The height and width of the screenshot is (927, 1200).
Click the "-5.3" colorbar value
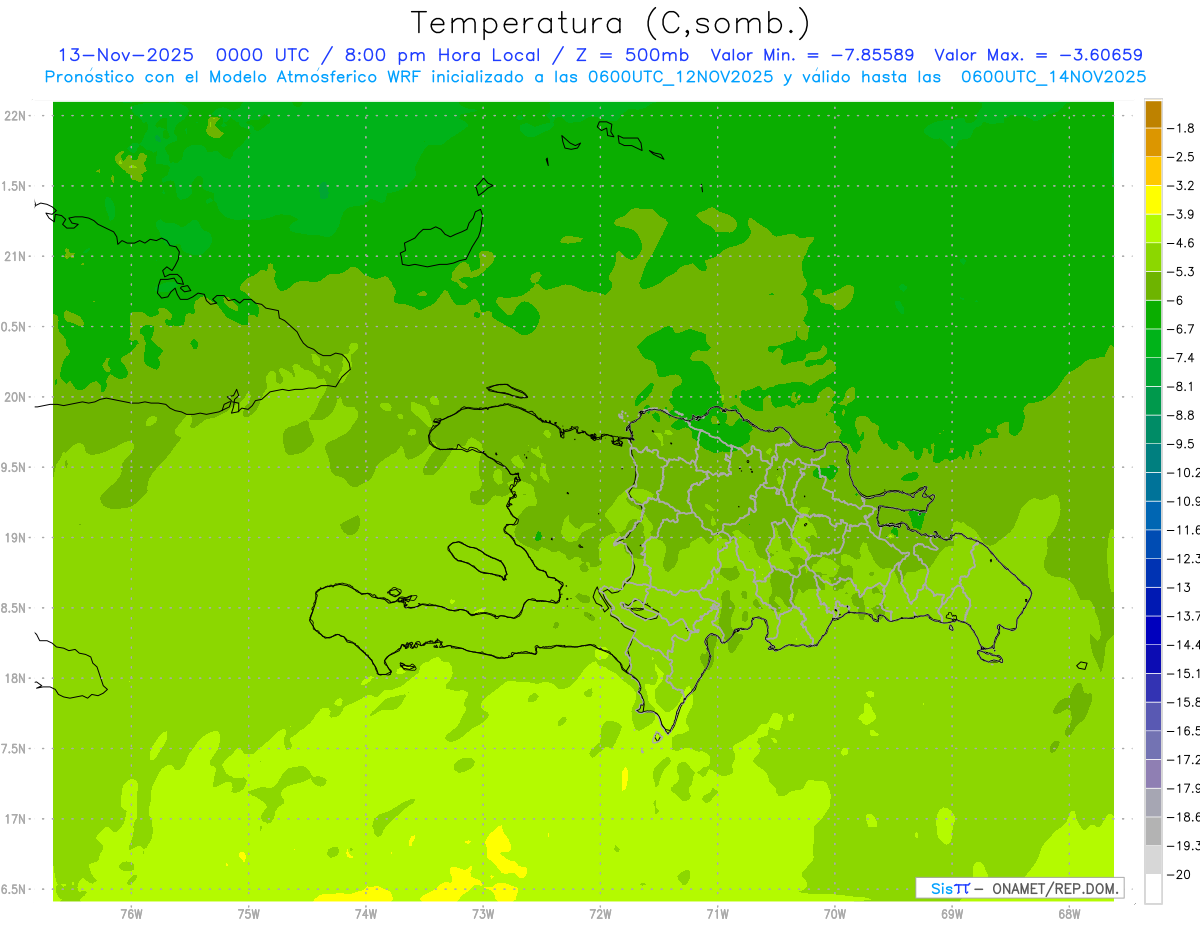tap(1180, 271)
